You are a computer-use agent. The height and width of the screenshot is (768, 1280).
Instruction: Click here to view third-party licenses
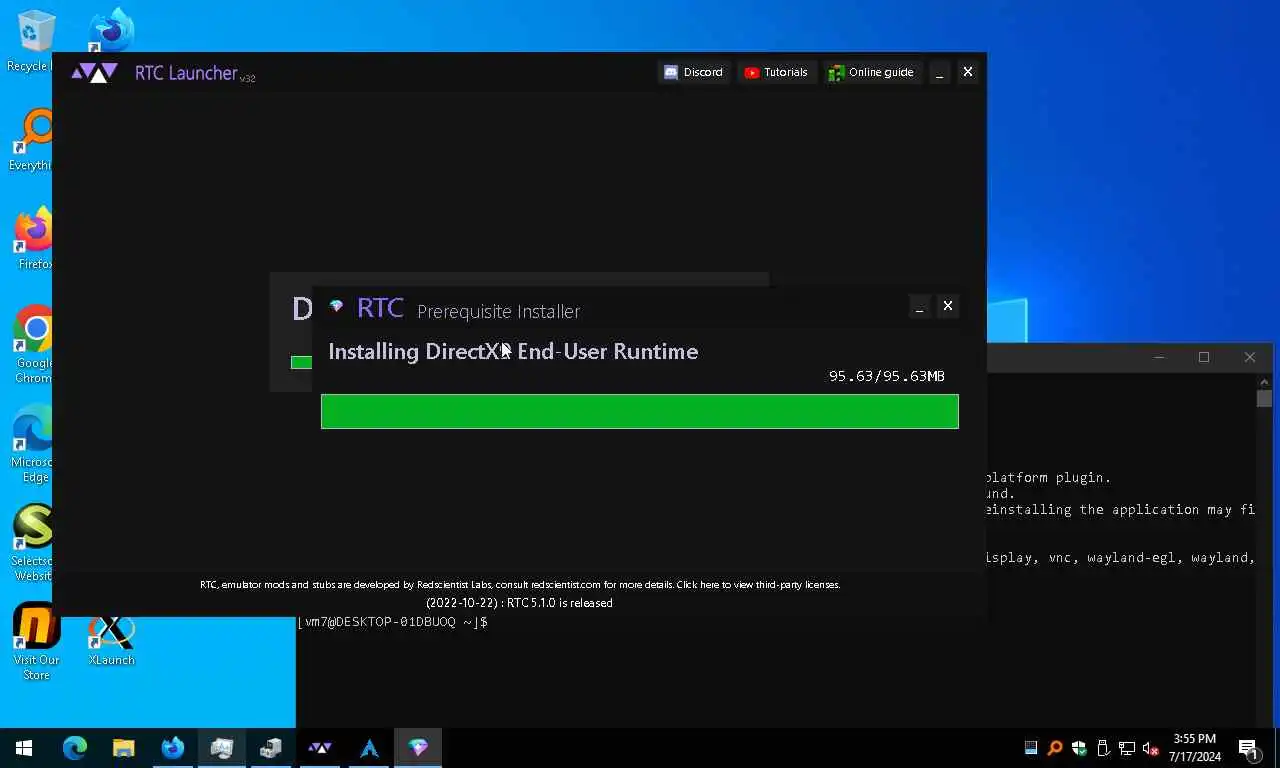[x=758, y=585]
